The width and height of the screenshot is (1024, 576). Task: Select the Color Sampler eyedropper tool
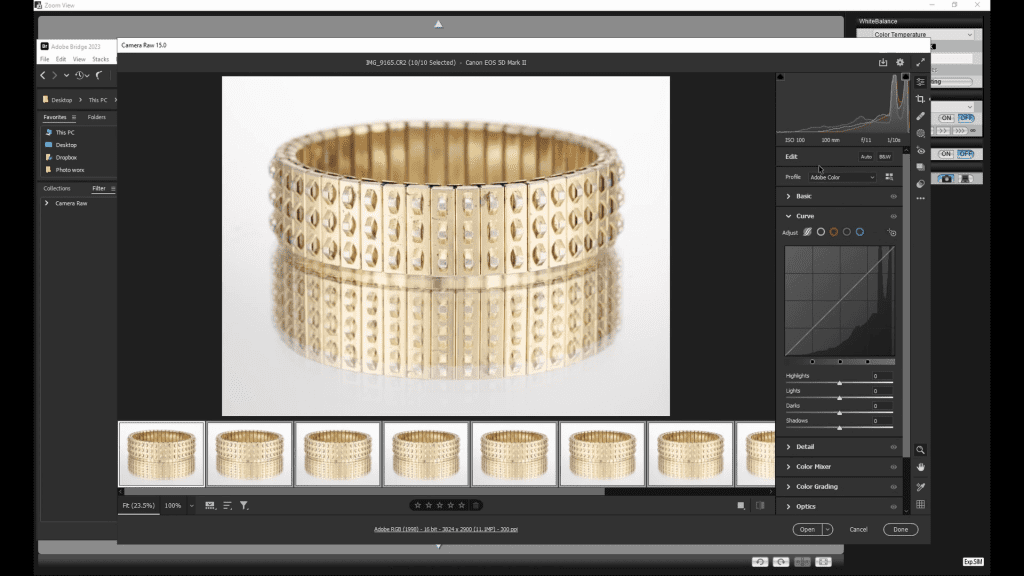pos(920,487)
